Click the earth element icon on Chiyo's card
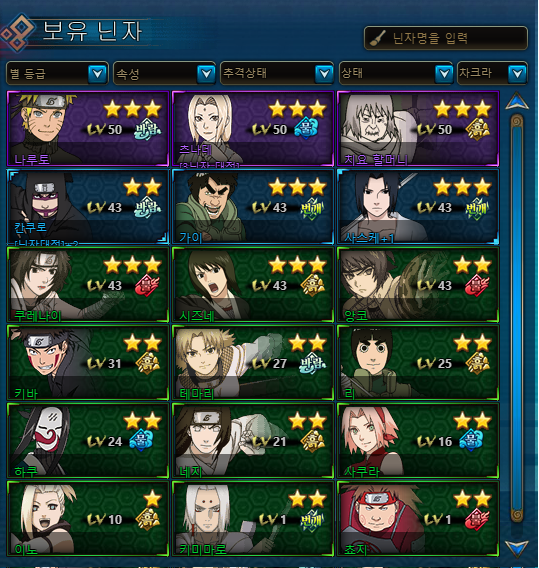This screenshot has height=568, width=539. [478, 129]
